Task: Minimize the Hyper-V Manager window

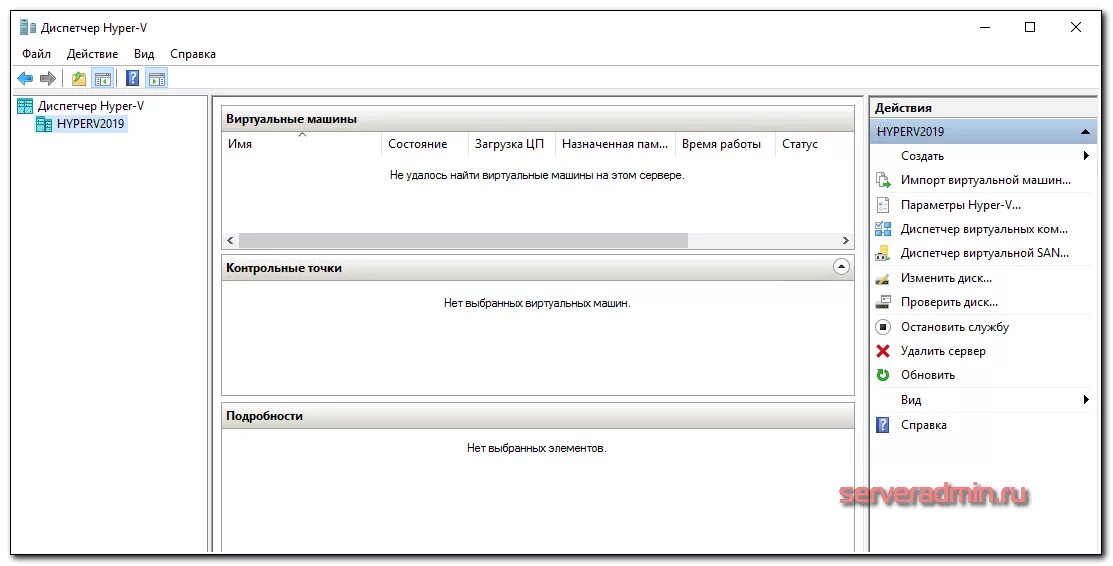Action: 985,28
